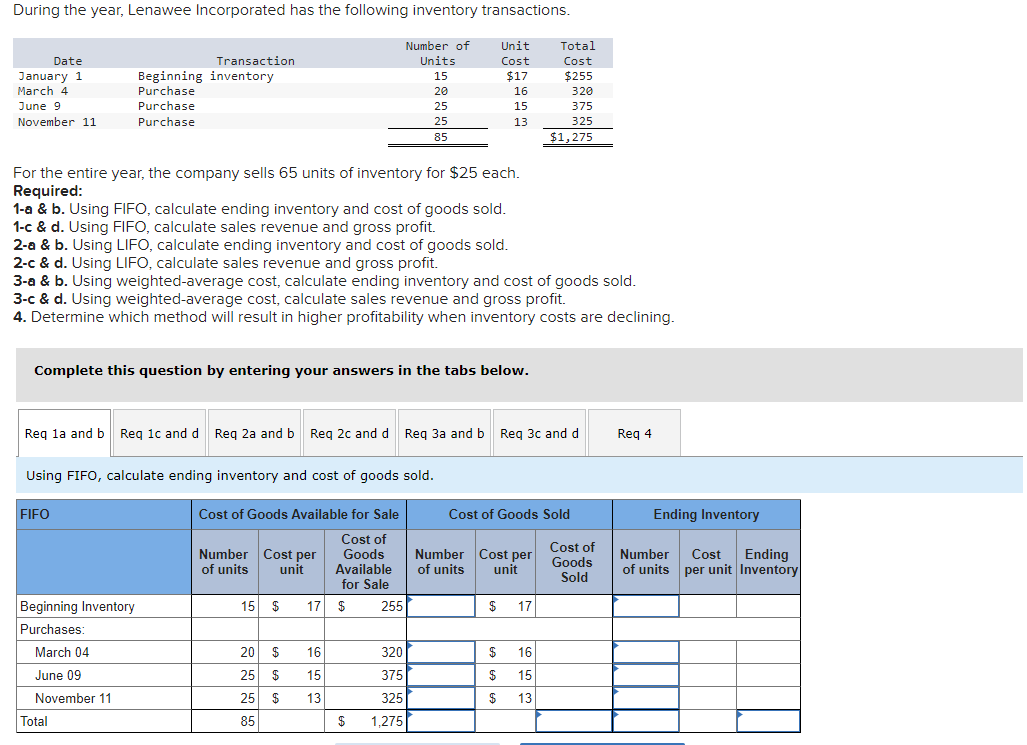
Task: Click June 09 units sold input field
Action: [x=441, y=675]
